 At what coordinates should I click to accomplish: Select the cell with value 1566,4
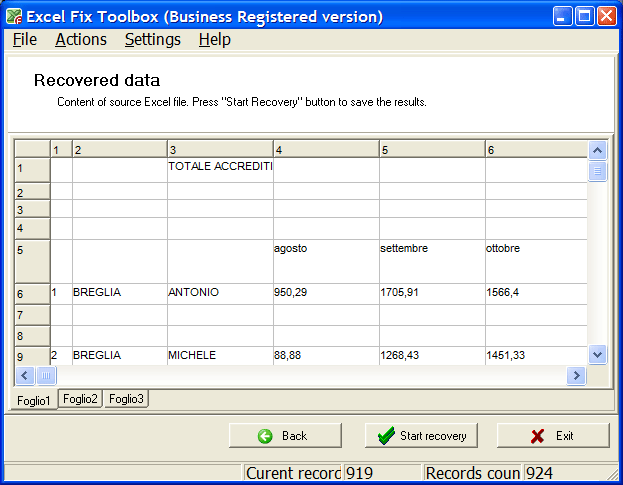point(536,294)
